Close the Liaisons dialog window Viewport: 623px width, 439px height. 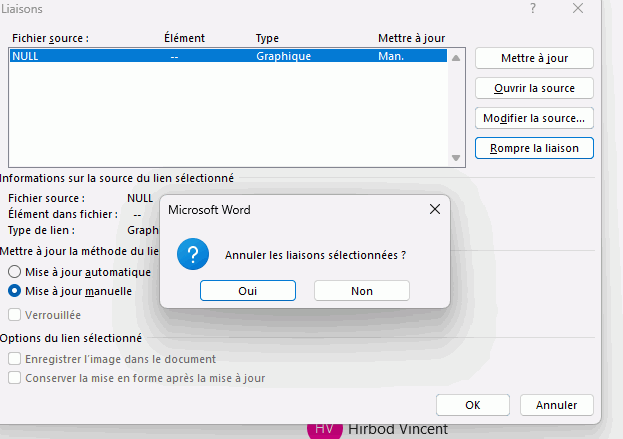click(578, 8)
